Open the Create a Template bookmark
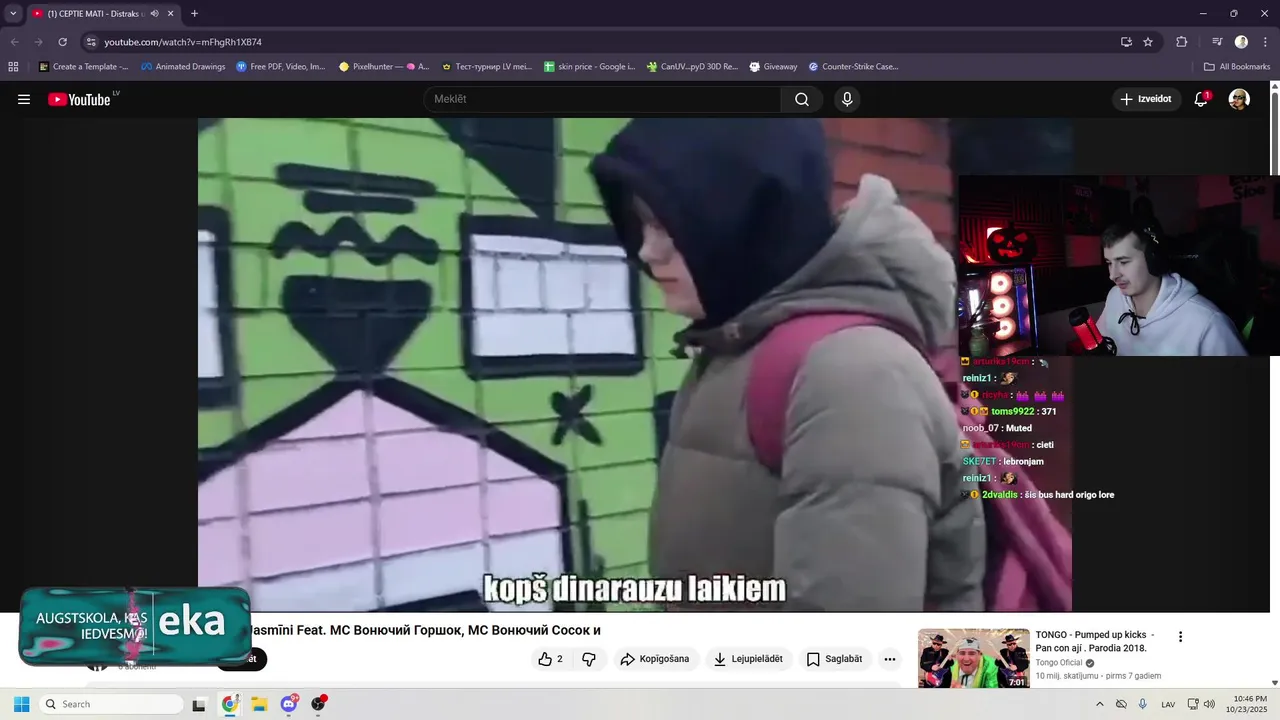This screenshot has width=1280, height=720. [x=84, y=67]
